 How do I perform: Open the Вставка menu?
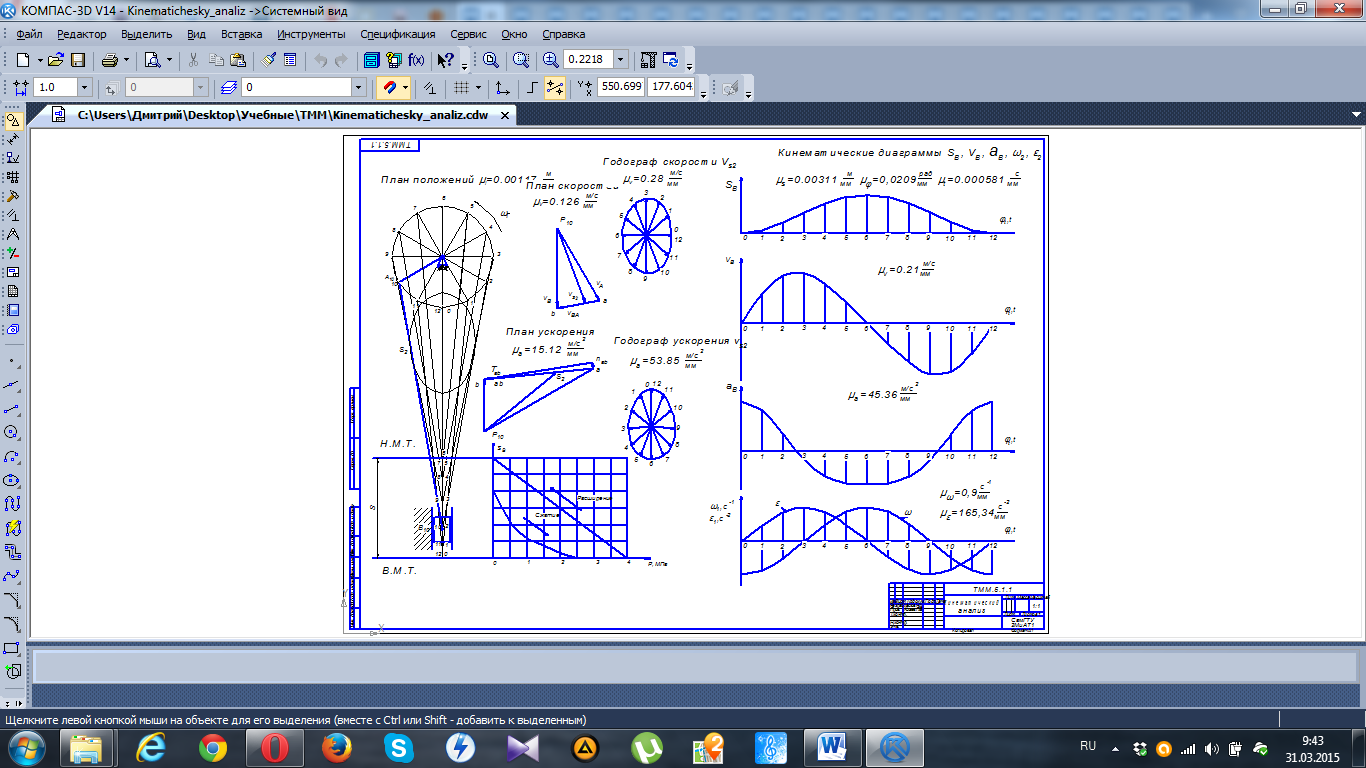coord(241,34)
